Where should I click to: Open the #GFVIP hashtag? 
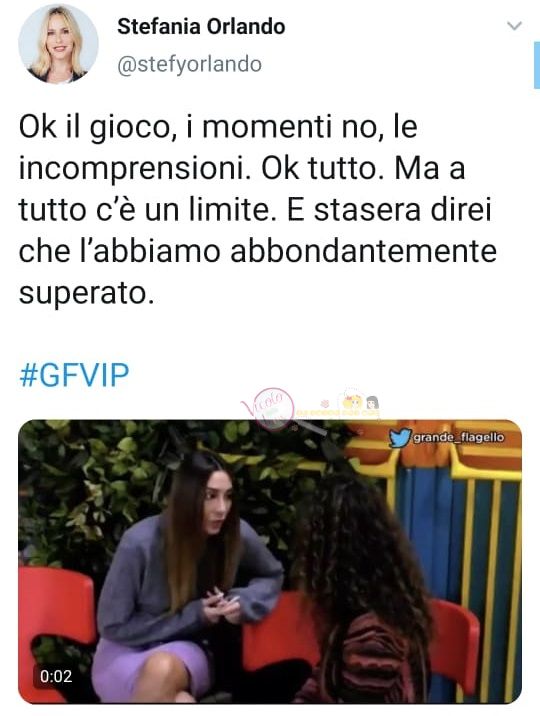pos(74,375)
